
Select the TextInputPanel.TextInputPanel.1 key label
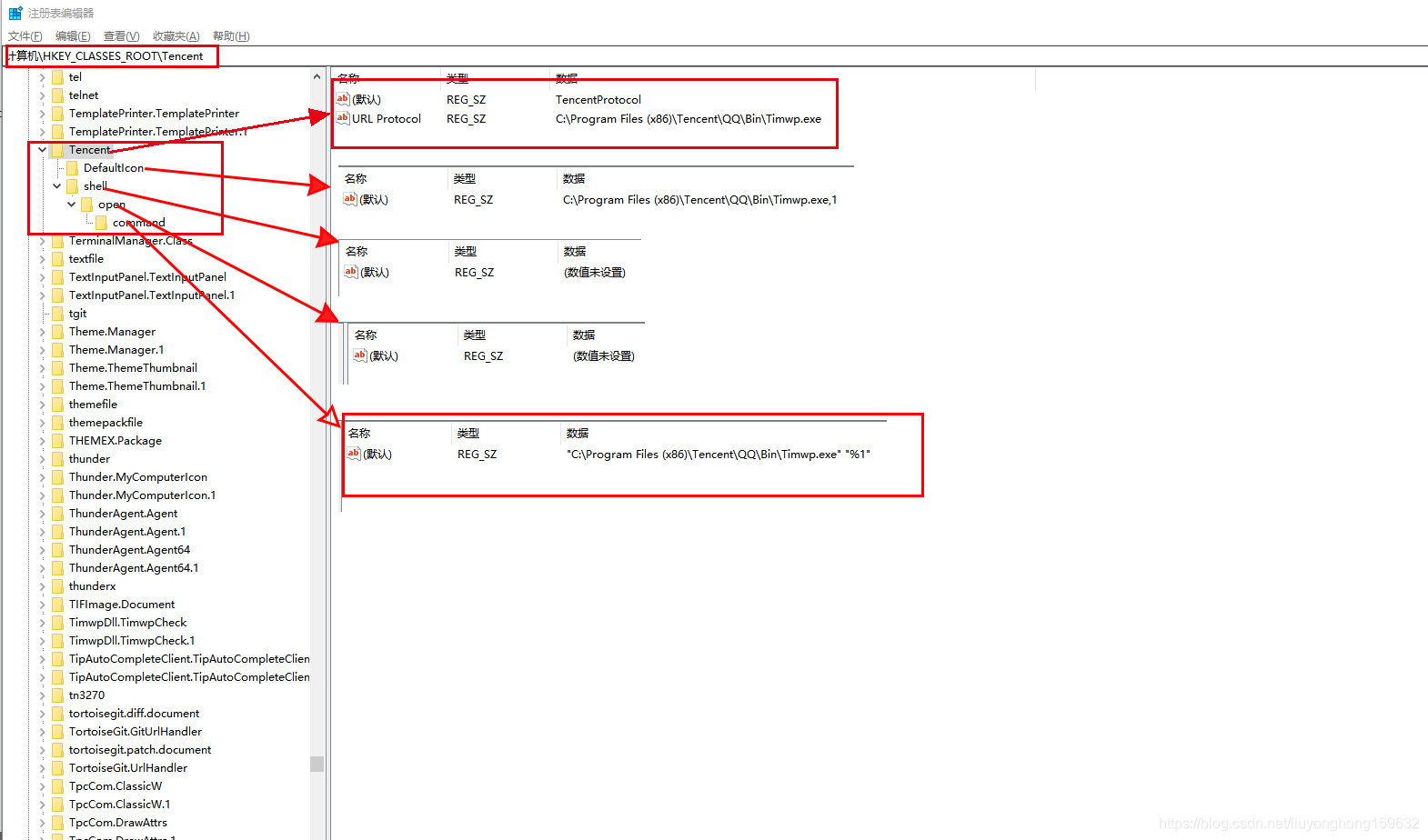[152, 295]
